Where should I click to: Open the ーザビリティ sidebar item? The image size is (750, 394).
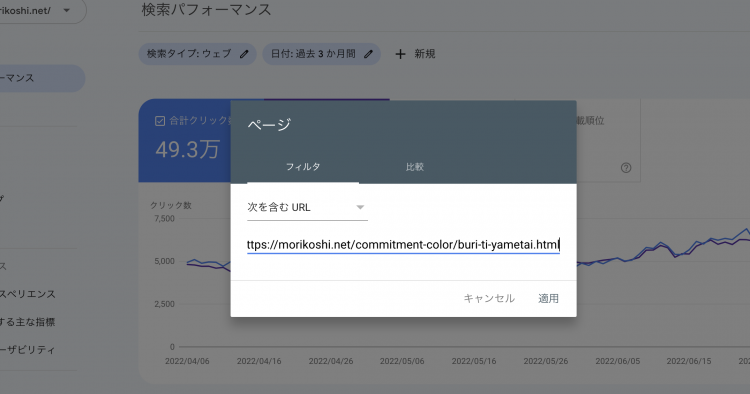point(28,350)
